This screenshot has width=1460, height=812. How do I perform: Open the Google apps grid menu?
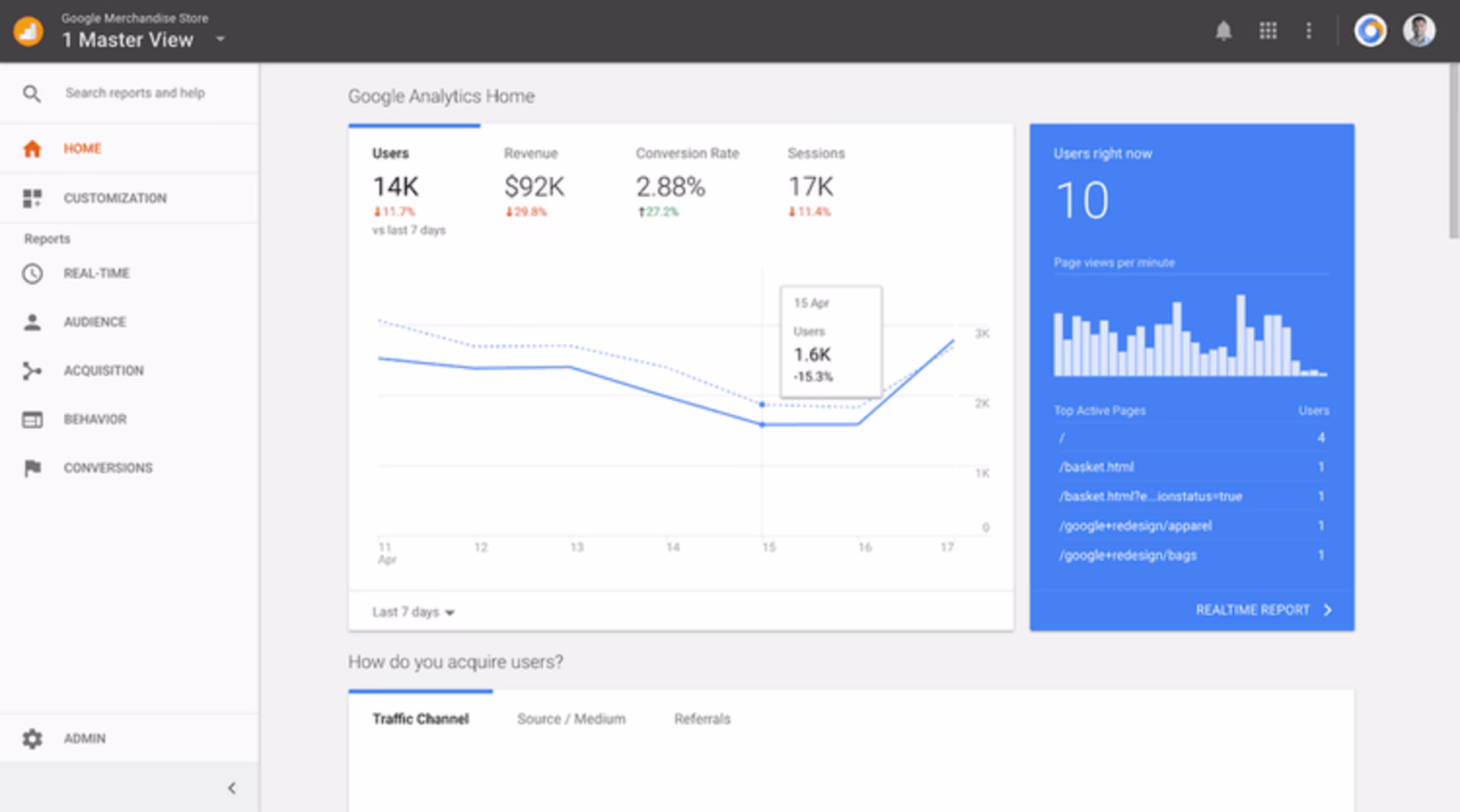coord(1268,31)
